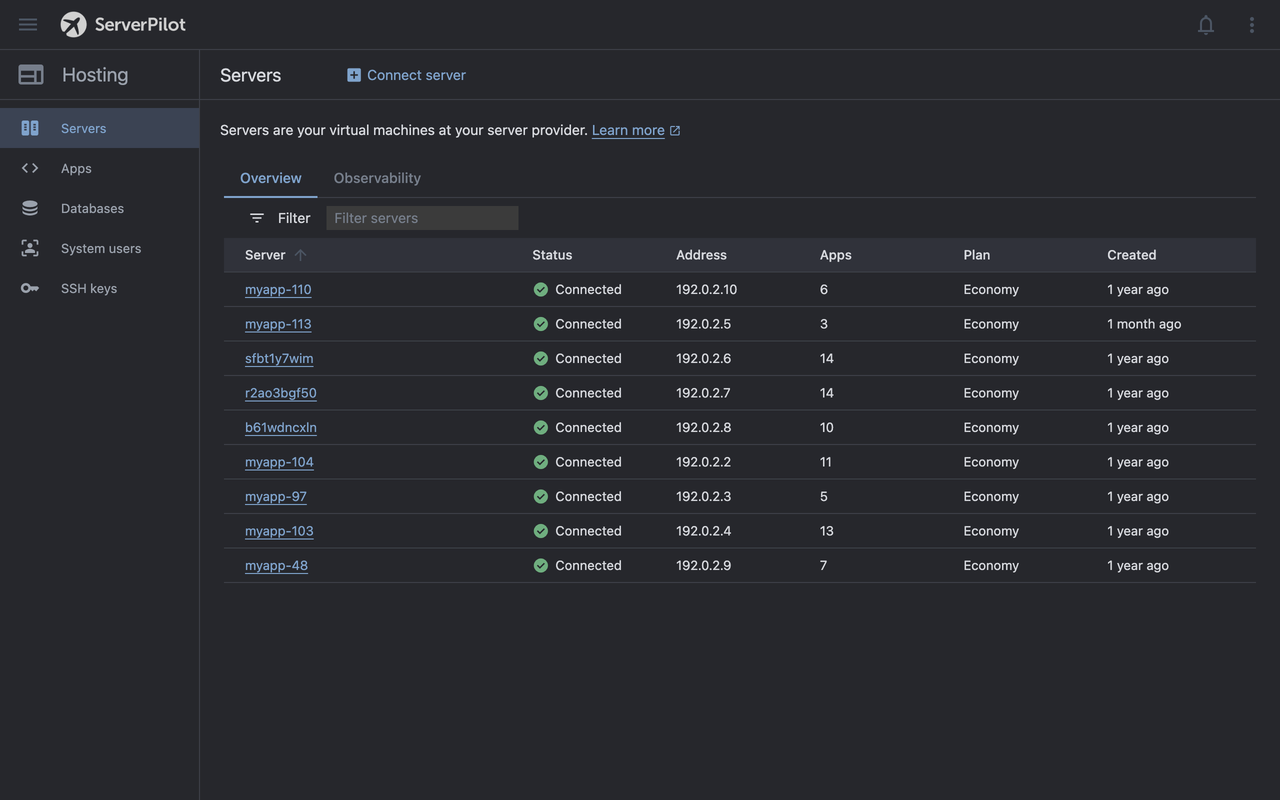Open server myapp-113

click(278, 324)
